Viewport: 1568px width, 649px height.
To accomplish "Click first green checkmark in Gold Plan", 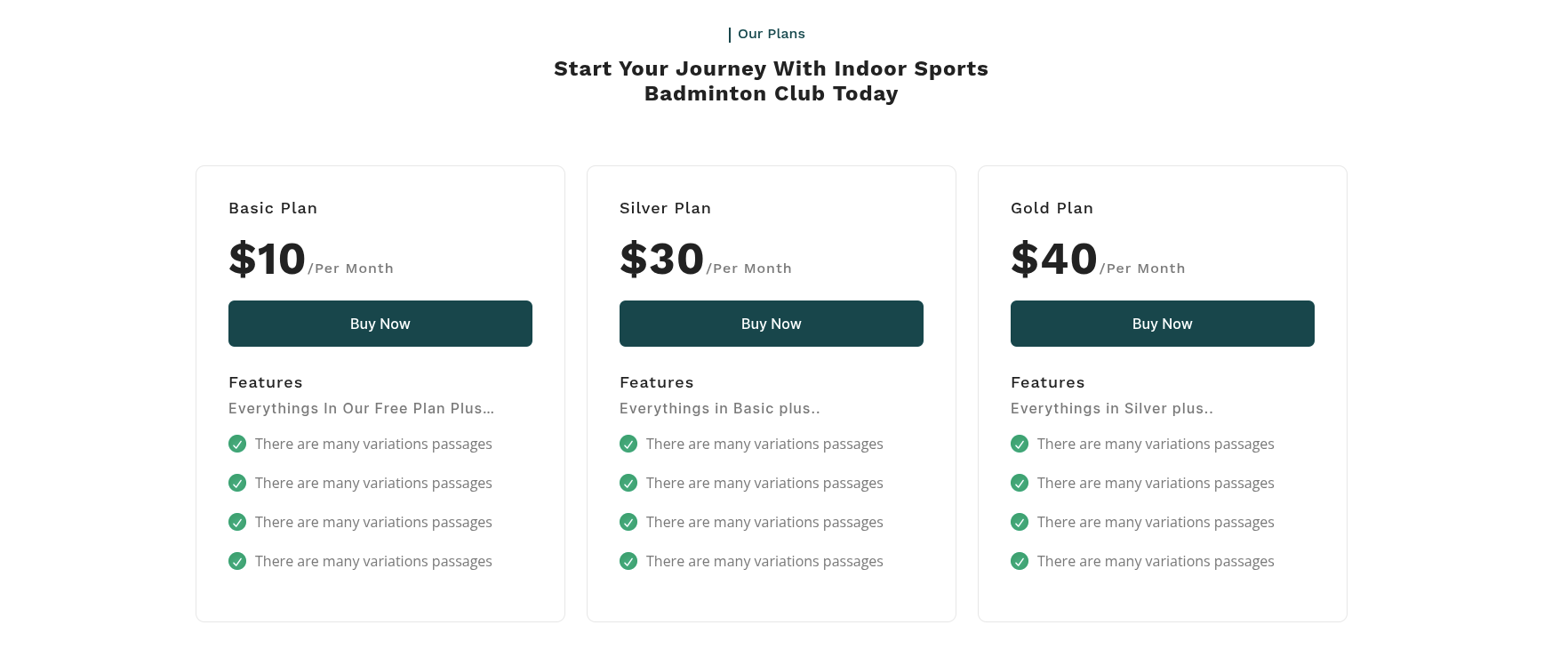I will [x=1020, y=444].
